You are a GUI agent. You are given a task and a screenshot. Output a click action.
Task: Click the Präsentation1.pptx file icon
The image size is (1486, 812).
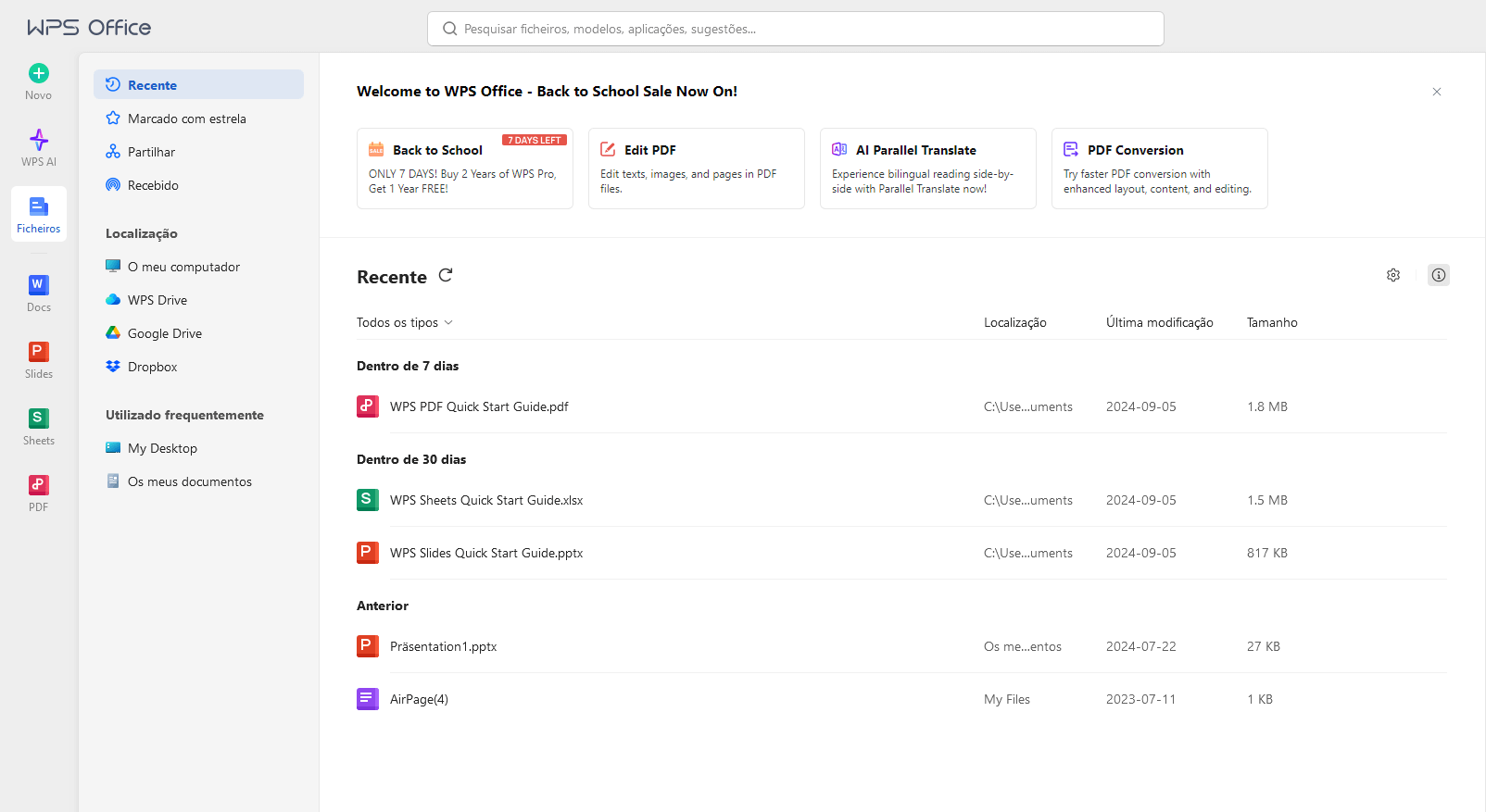click(368, 646)
